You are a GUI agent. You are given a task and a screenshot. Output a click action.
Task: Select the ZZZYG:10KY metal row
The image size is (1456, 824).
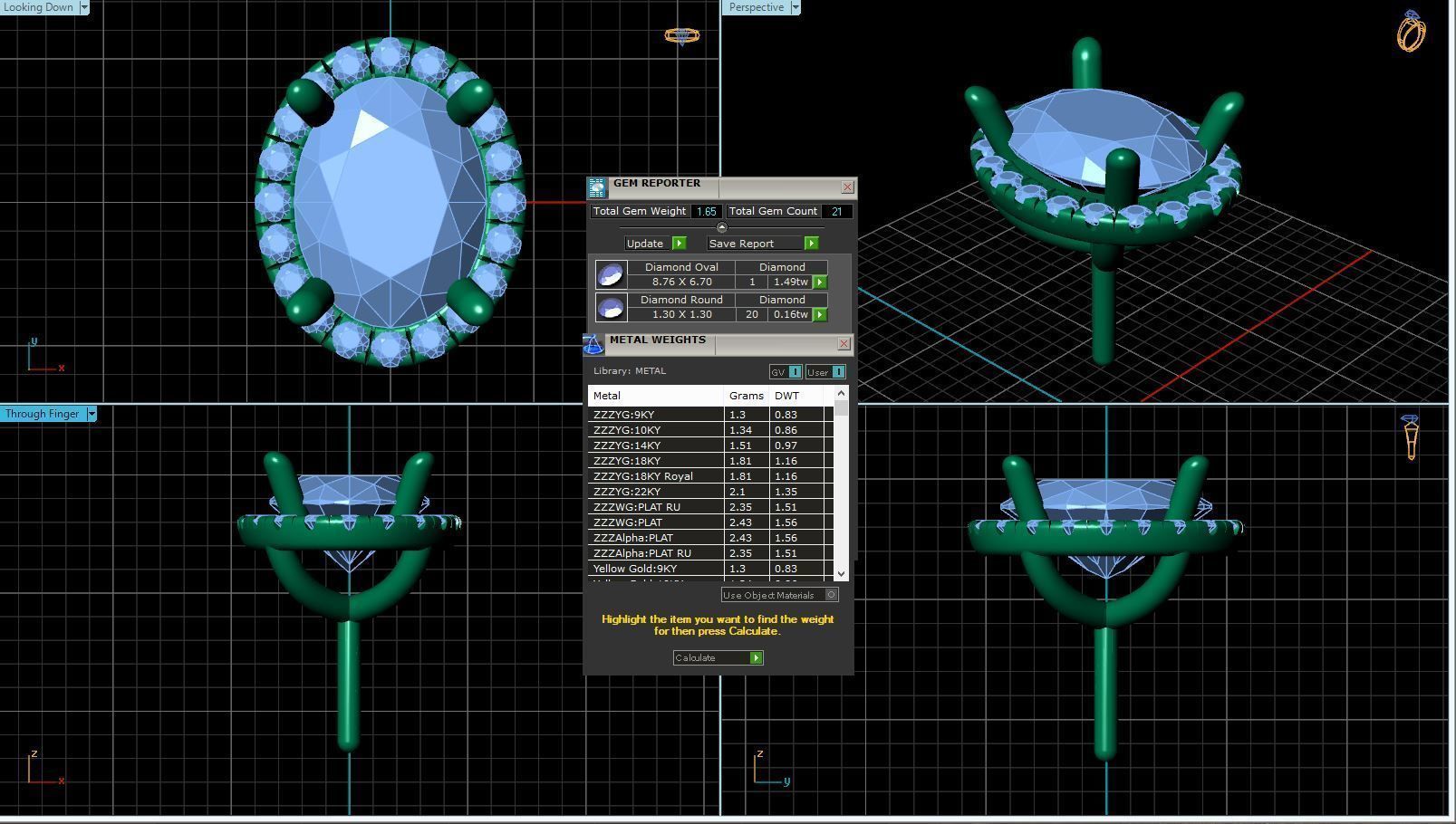710,430
